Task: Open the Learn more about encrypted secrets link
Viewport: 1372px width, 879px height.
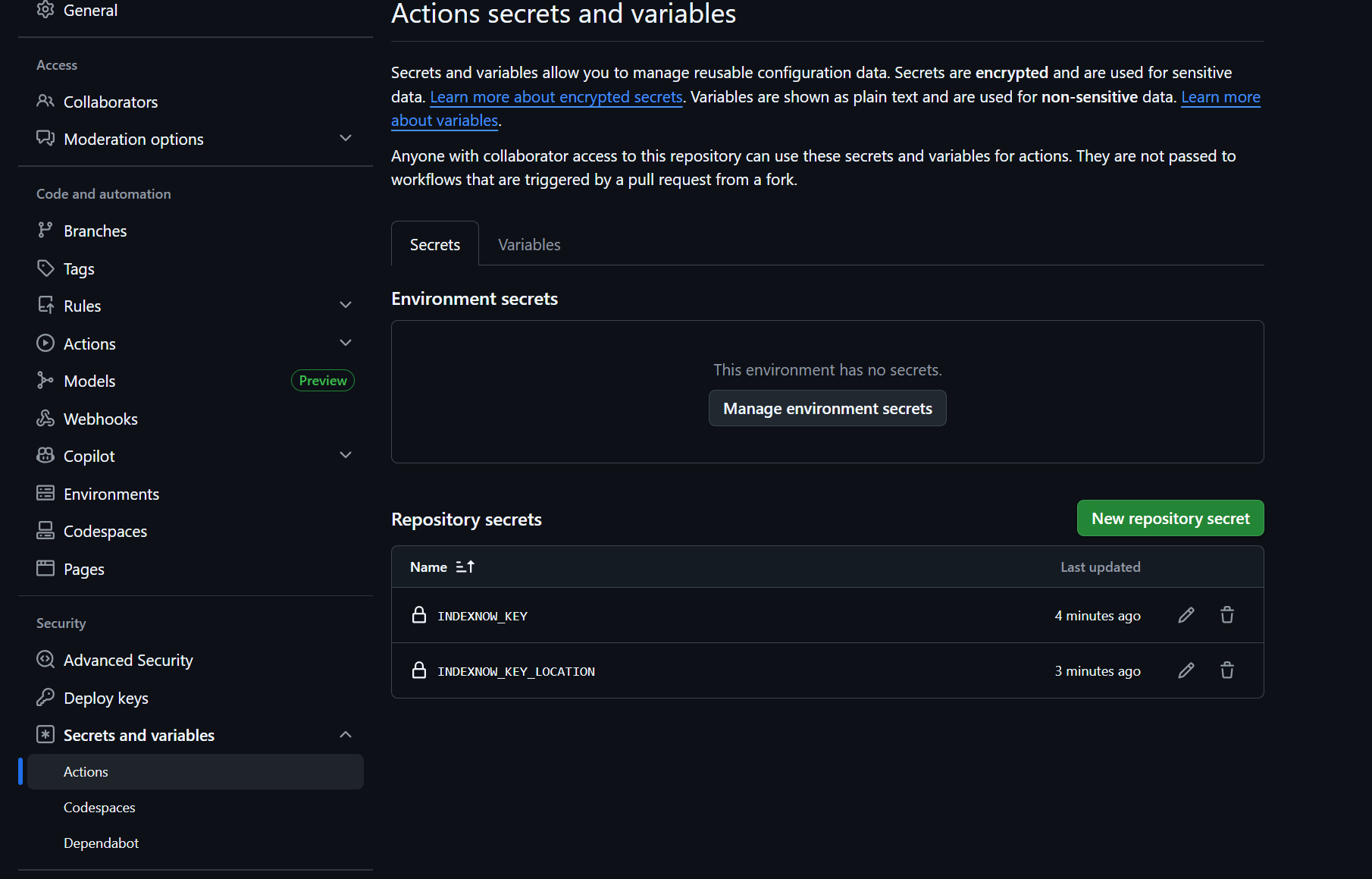Action: 556,97
